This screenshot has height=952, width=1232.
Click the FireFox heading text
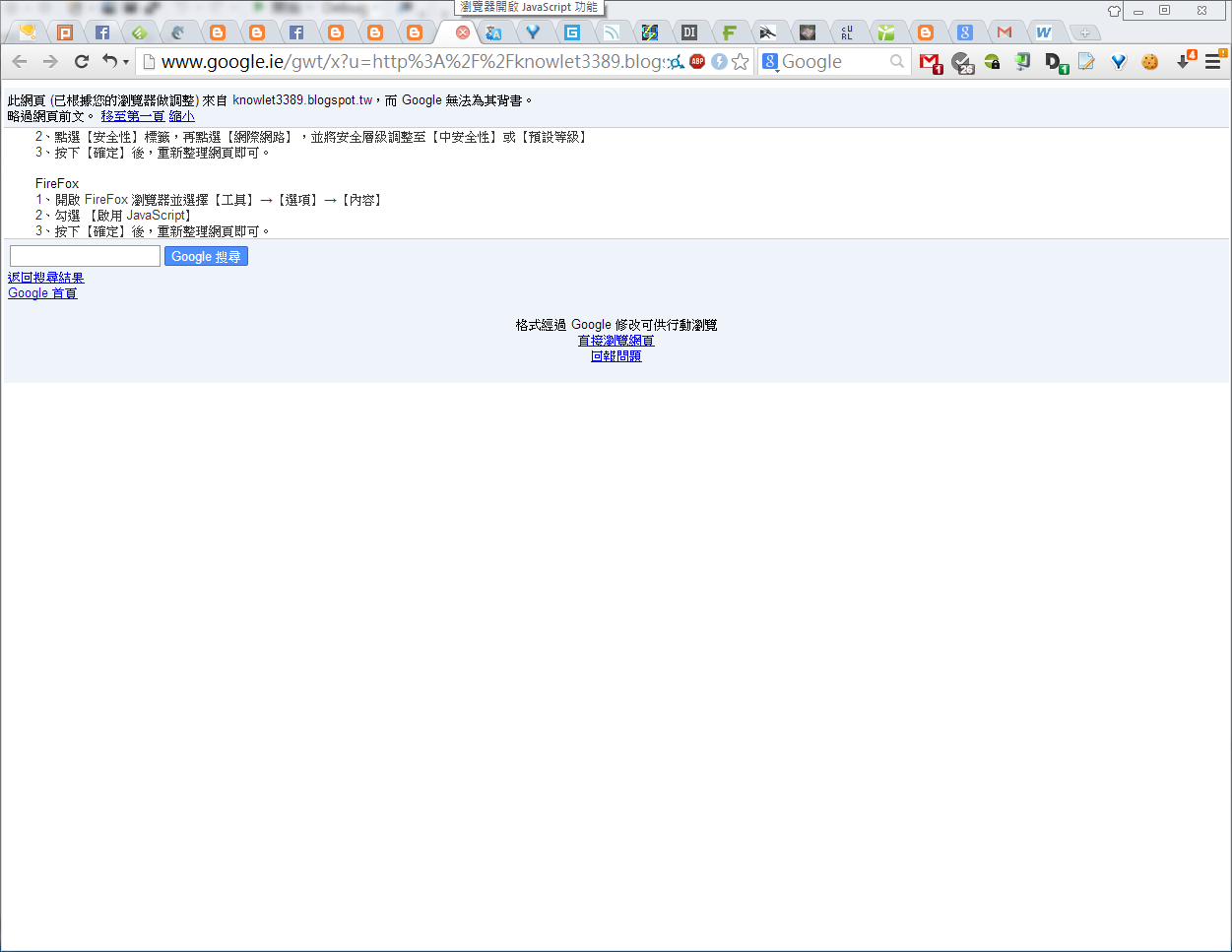(x=57, y=184)
